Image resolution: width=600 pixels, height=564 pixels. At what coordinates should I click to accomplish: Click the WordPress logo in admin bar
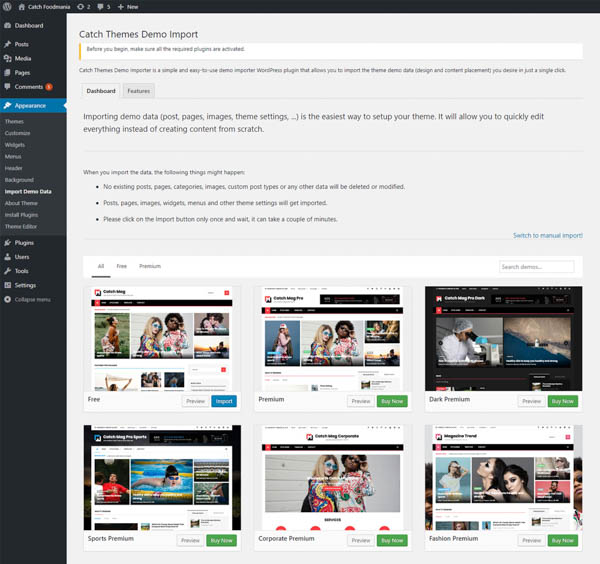click(x=7, y=6)
